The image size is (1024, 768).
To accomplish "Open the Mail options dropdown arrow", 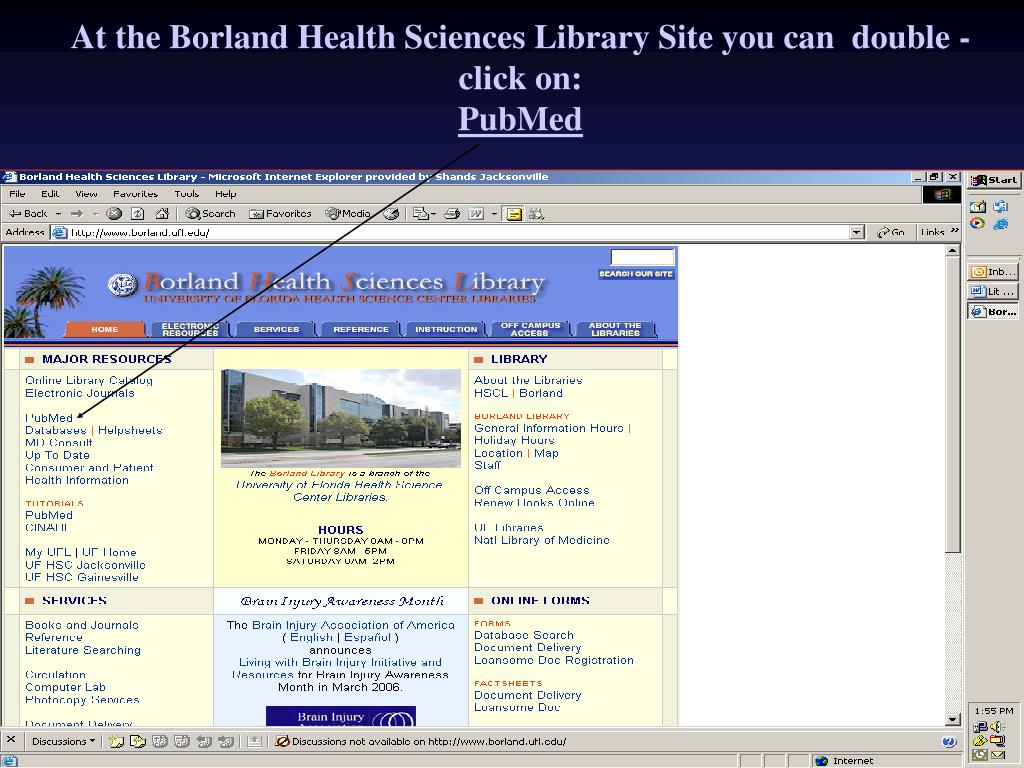I will pos(433,214).
